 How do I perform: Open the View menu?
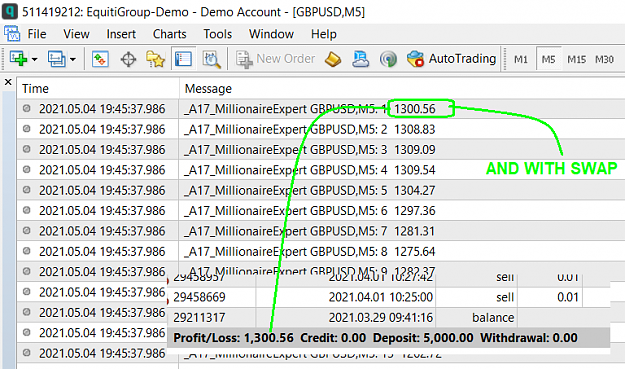tap(76, 34)
